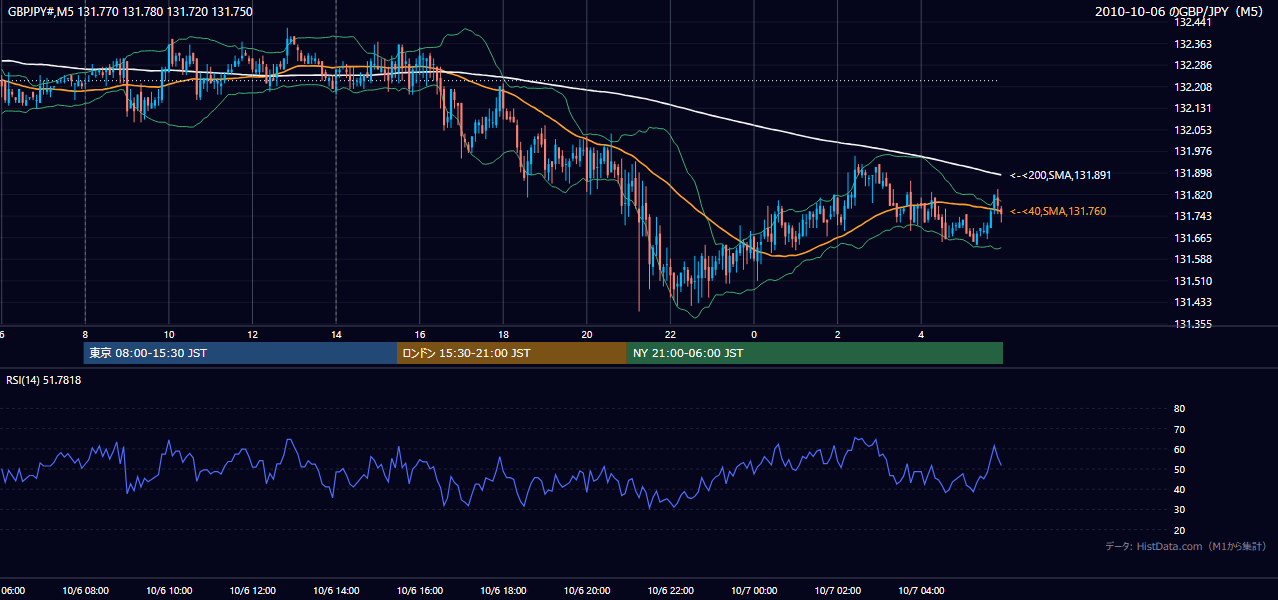Viewport: 1278px width, 600px height.
Task: Click the 10/6 10:00 time axis label
Action: tap(169, 591)
